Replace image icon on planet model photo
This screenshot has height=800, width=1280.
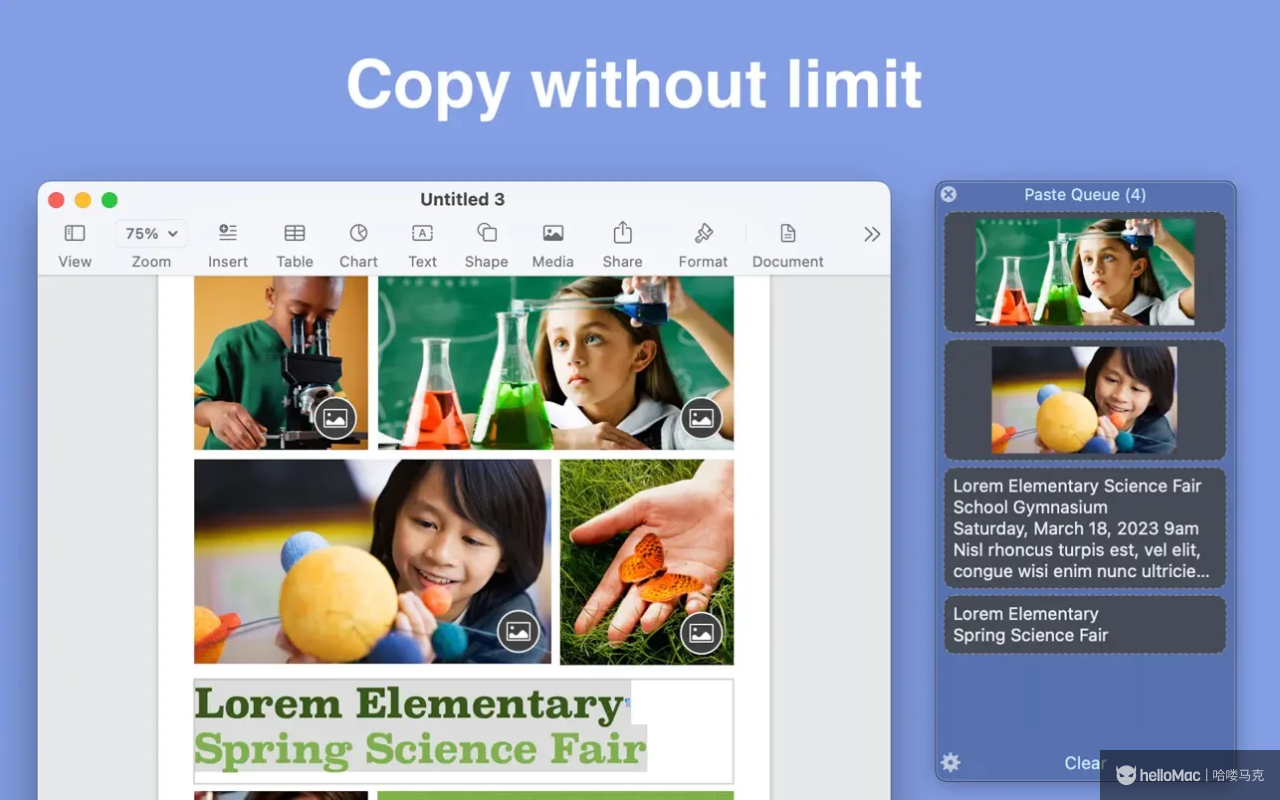(518, 631)
